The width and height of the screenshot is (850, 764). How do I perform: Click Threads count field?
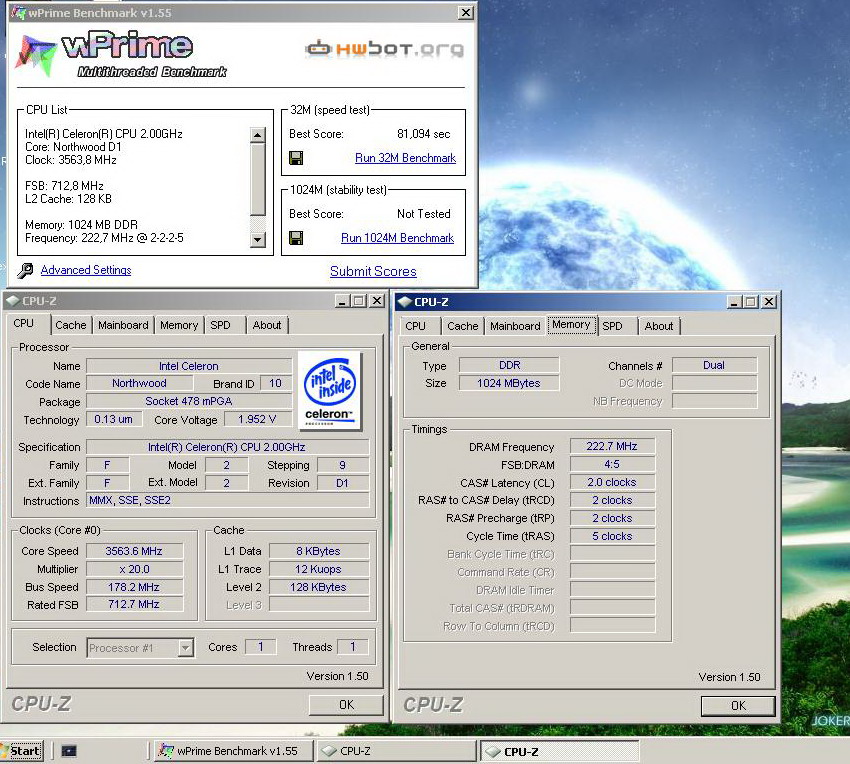coord(353,647)
